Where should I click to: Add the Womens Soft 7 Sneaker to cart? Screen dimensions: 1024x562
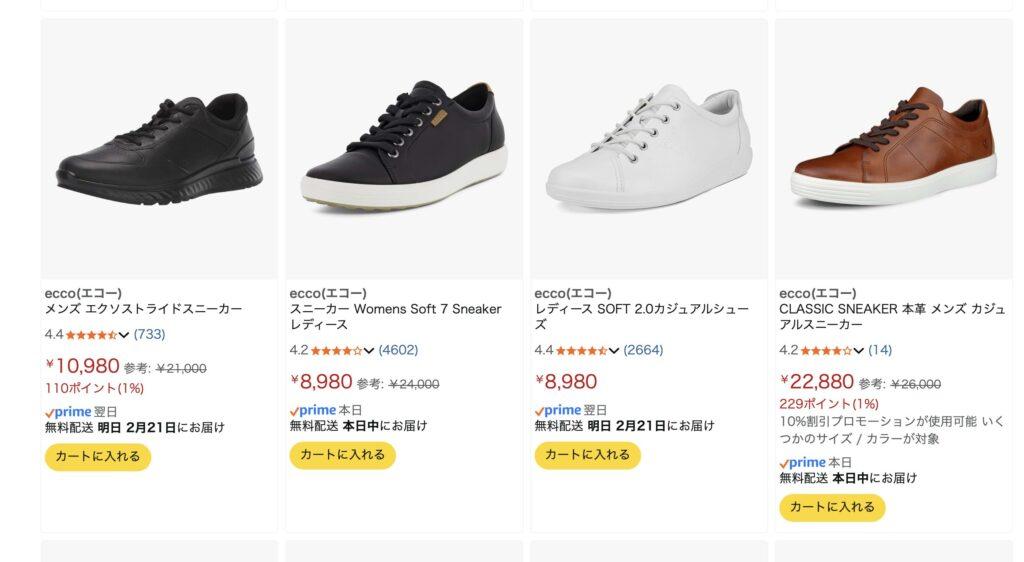(343, 455)
